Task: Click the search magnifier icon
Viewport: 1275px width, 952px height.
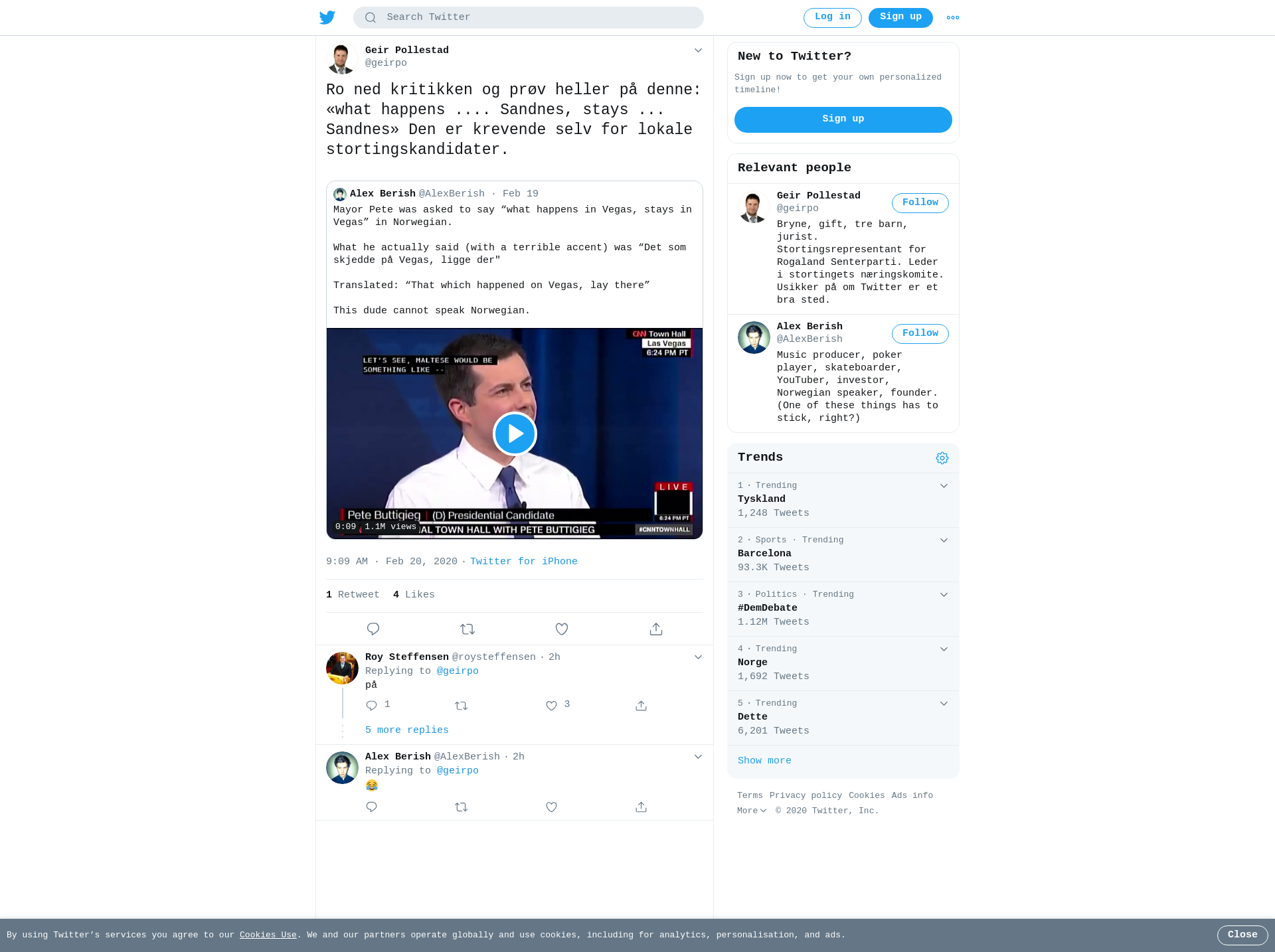Action: 371,18
